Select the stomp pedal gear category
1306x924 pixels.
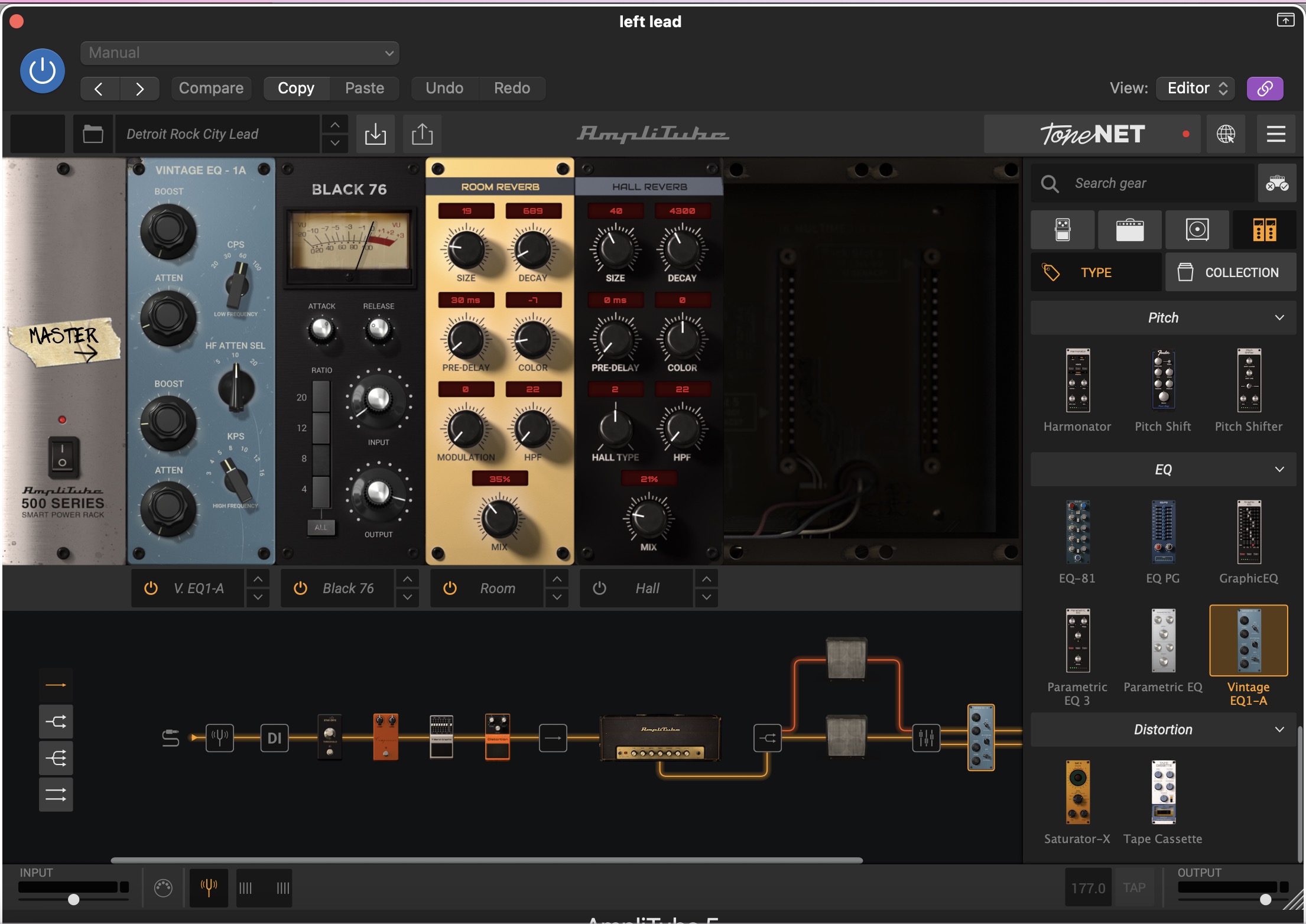pos(1063,229)
